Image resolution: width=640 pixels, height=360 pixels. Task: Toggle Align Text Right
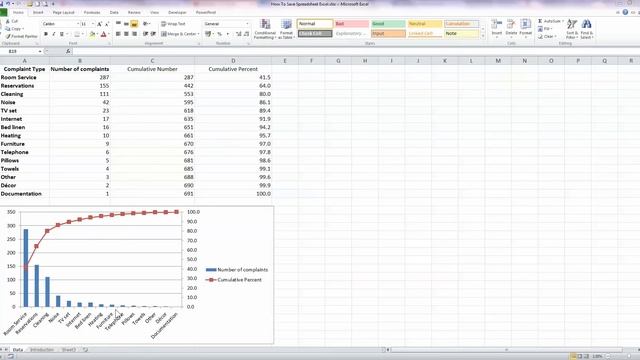(134, 34)
